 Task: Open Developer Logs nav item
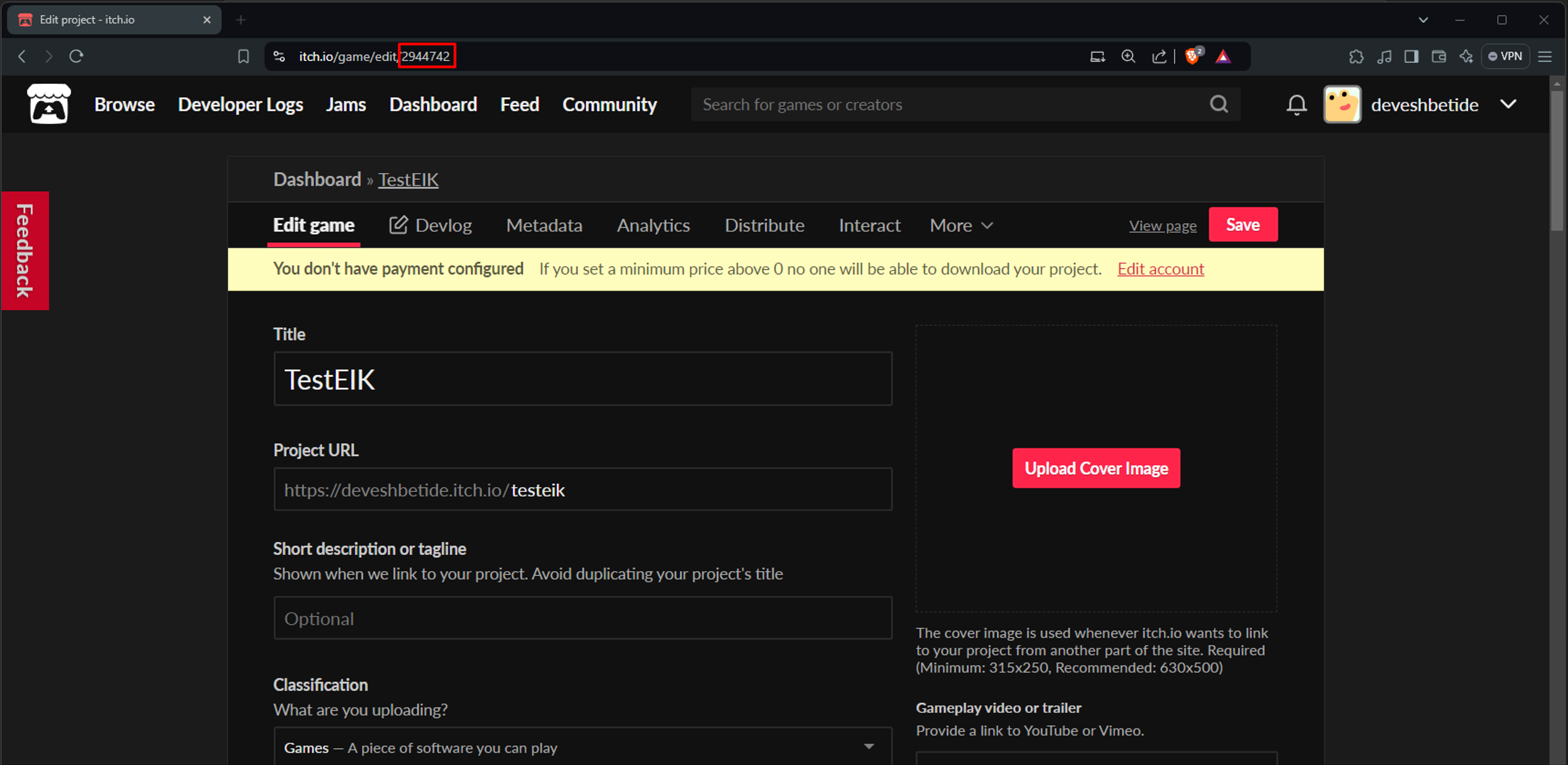pyautogui.click(x=241, y=104)
